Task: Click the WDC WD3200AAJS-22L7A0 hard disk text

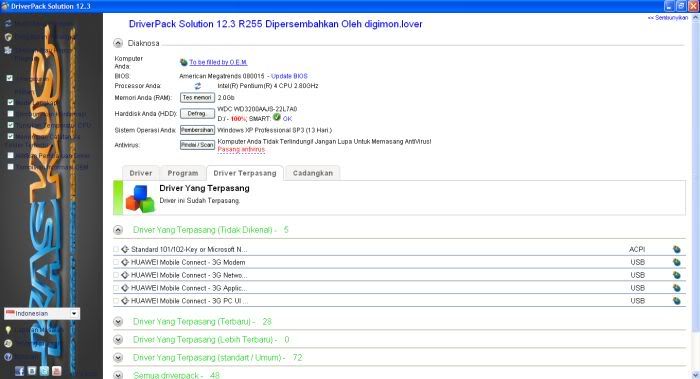Action: click(257, 109)
